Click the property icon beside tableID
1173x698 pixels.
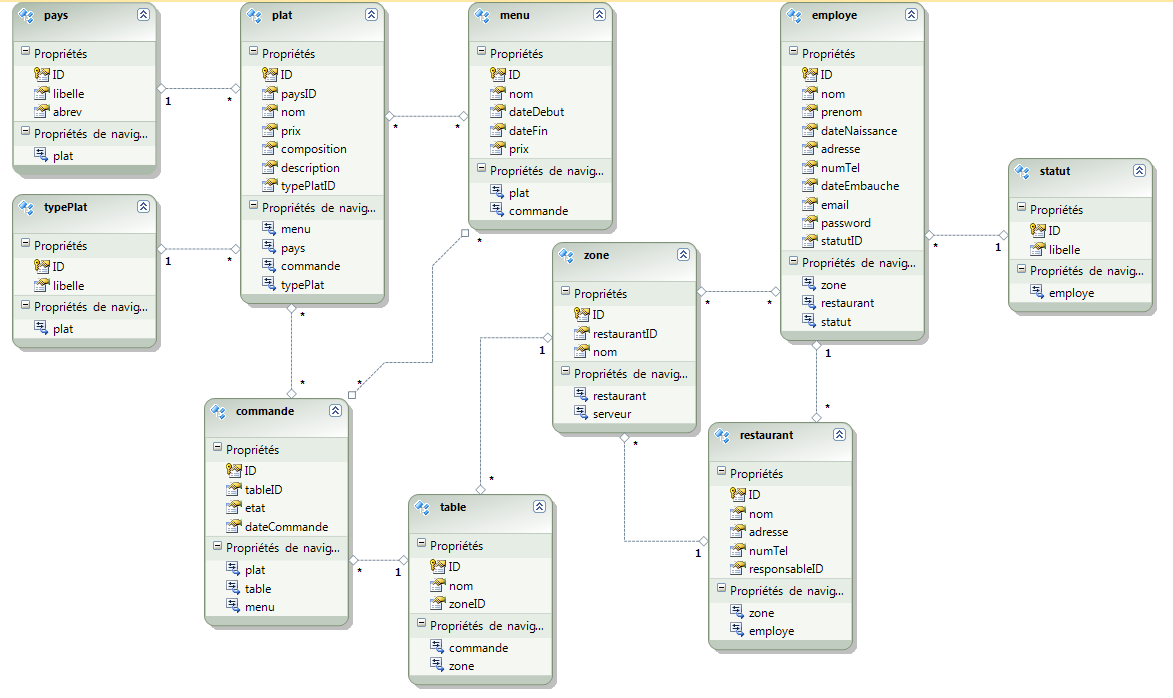[x=234, y=489]
